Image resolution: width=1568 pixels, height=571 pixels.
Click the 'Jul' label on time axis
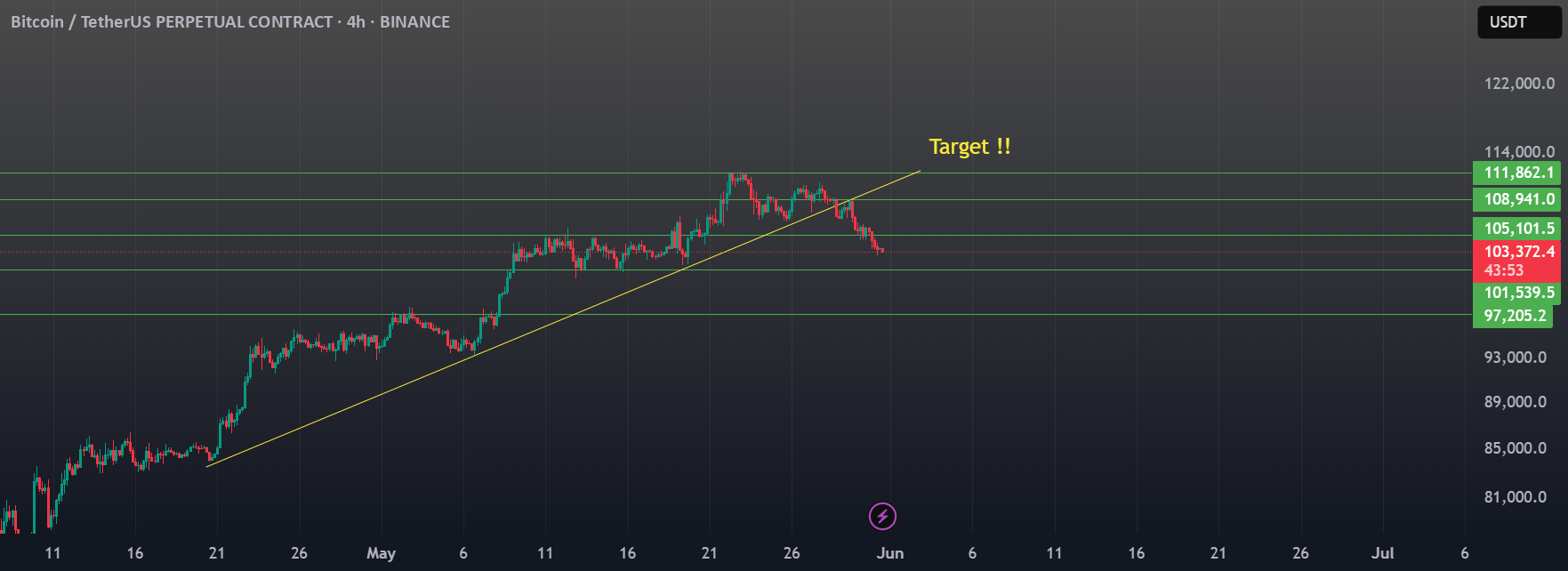pyautogui.click(x=1382, y=553)
